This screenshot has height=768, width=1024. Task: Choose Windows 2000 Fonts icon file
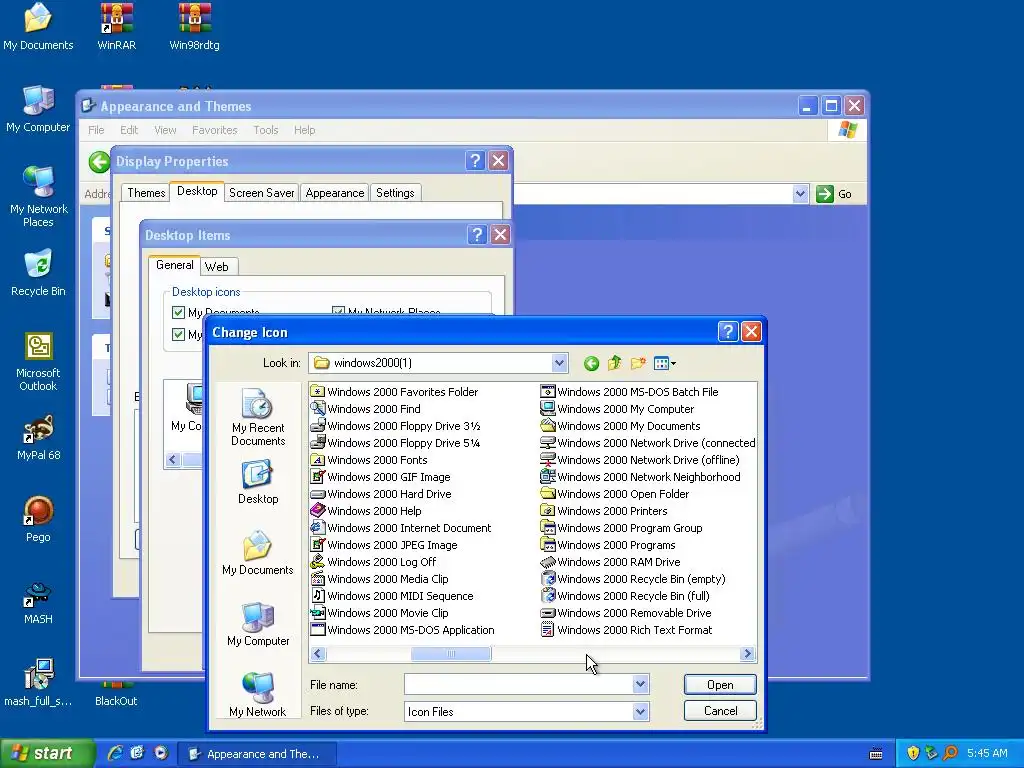(x=369, y=460)
